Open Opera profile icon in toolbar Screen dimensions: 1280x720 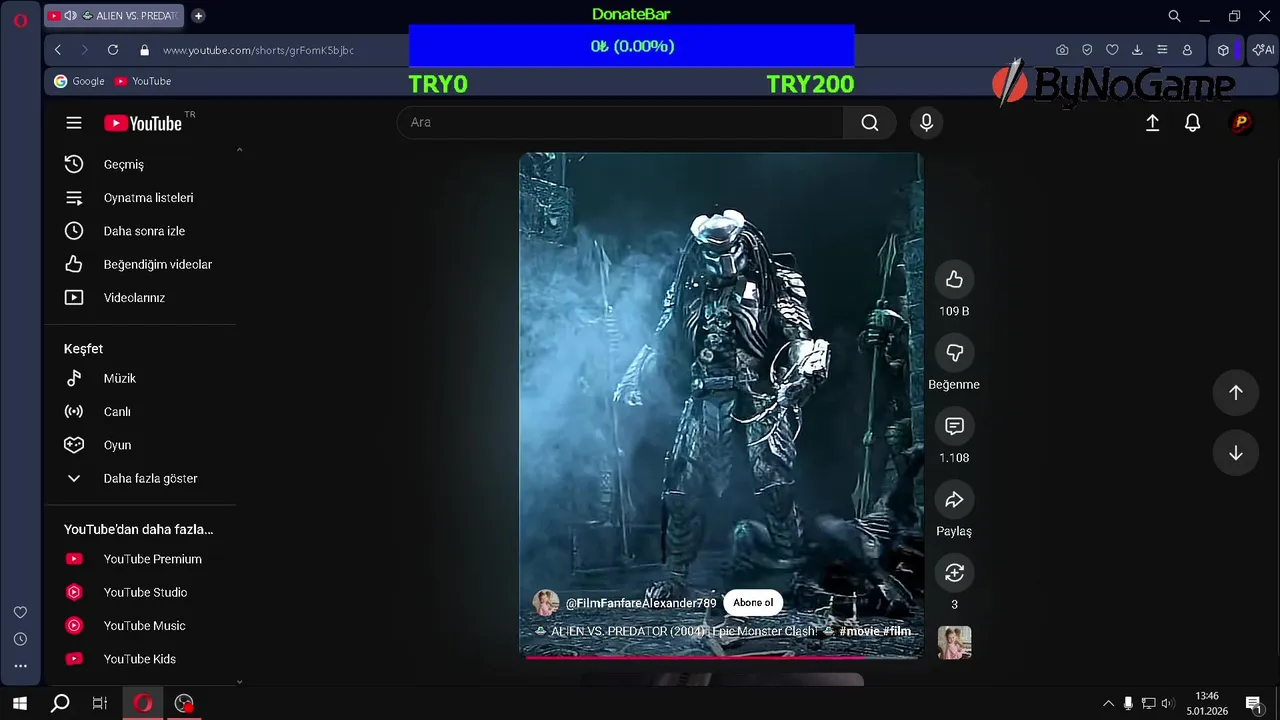pyautogui.click(x=1187, y=50)
